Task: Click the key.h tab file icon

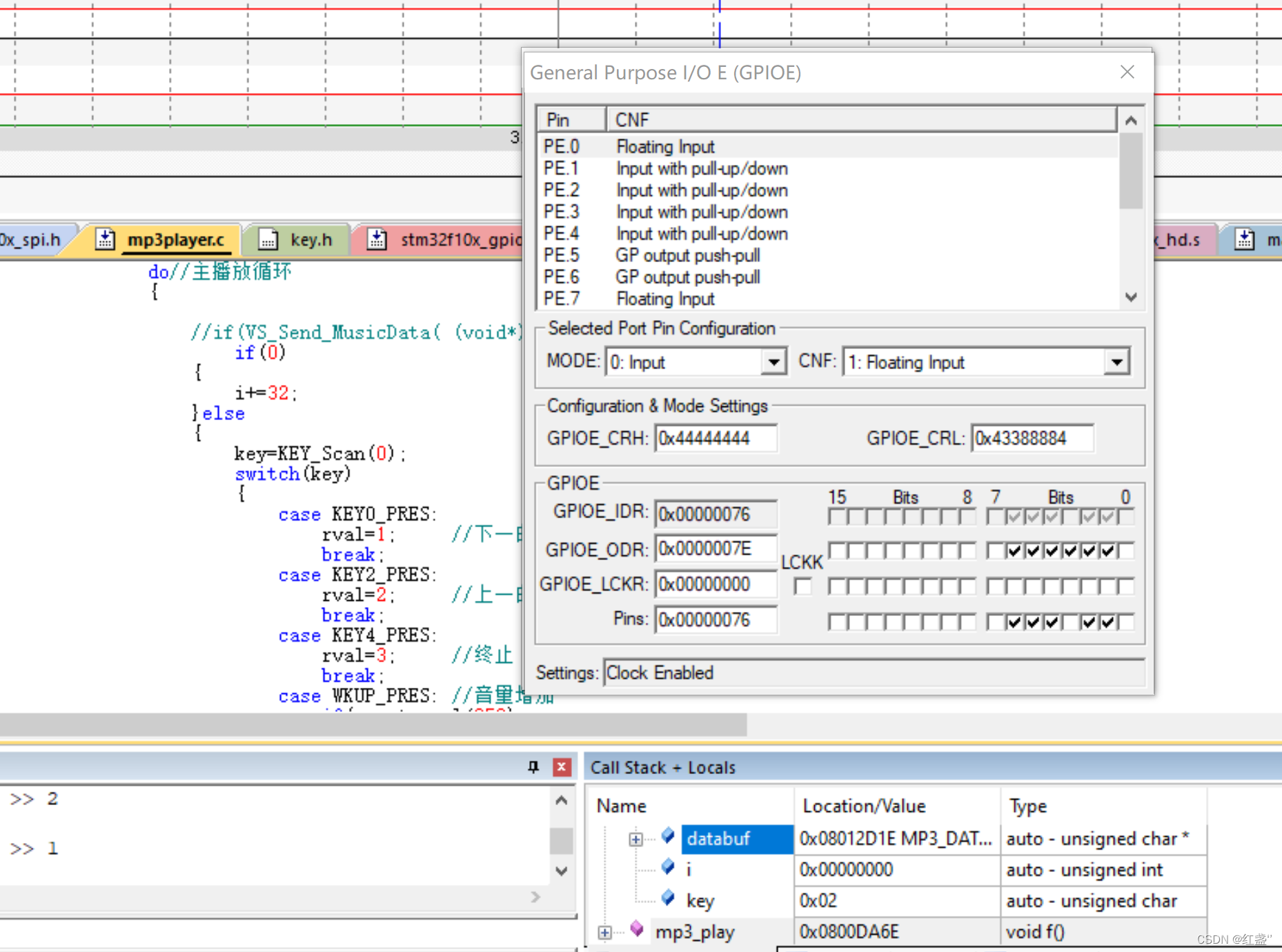Action: (268, 239)
